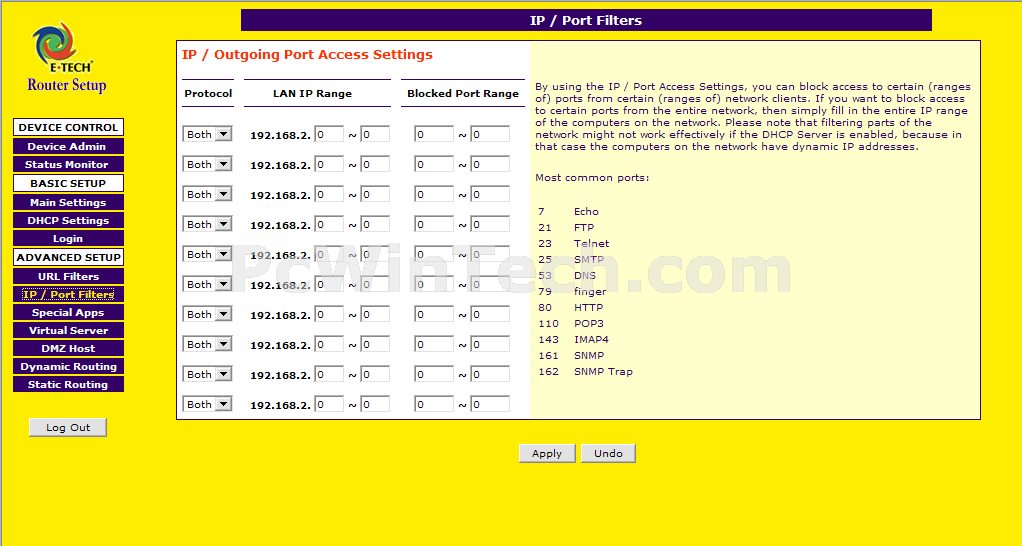The height and width of the screenshot is (546, 1022).
Task: Focus second row blocked port end field
Action: pyautogui.click(x=490, y=164)
